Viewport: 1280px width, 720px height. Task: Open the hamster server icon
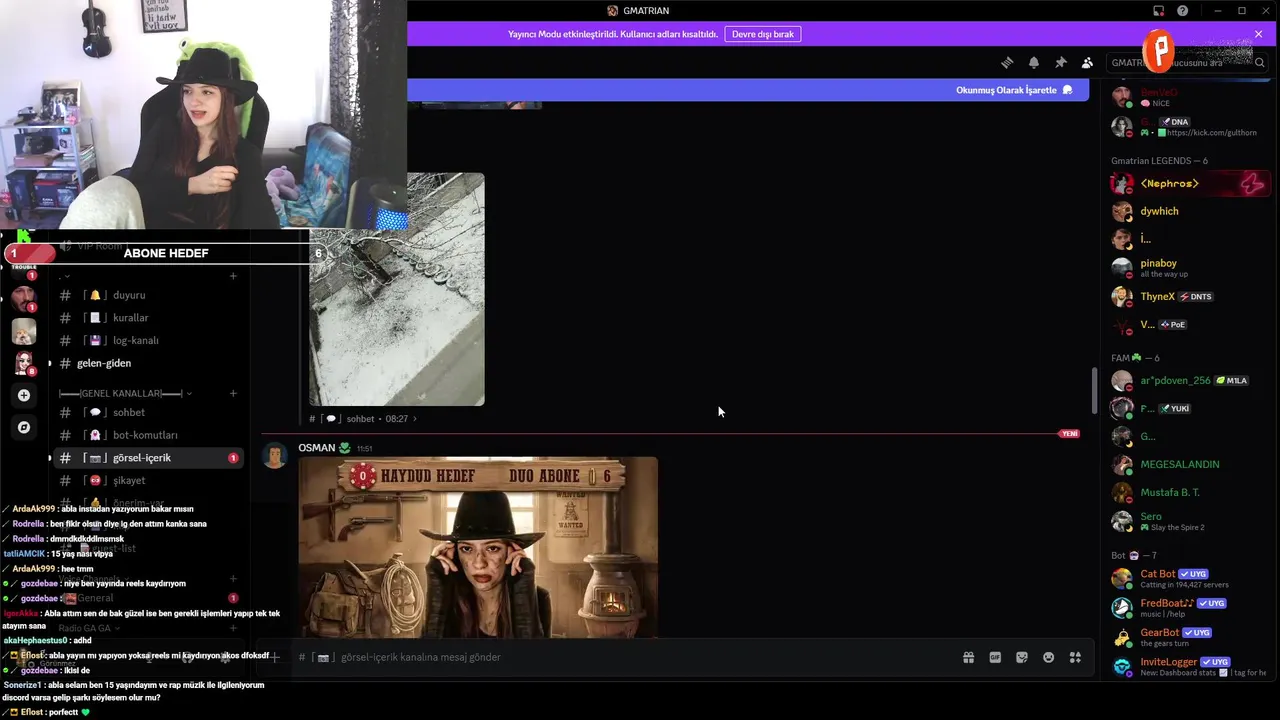pyautogui.click(x=24, y=331)
